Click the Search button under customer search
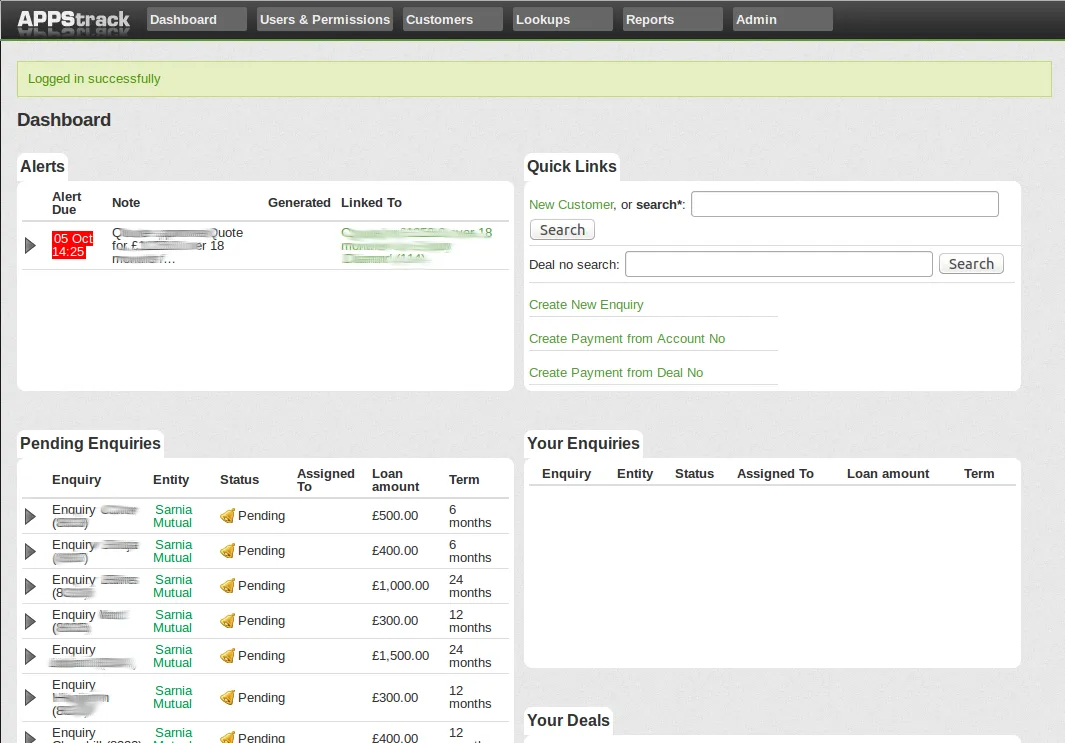 [x=562, y=230]
